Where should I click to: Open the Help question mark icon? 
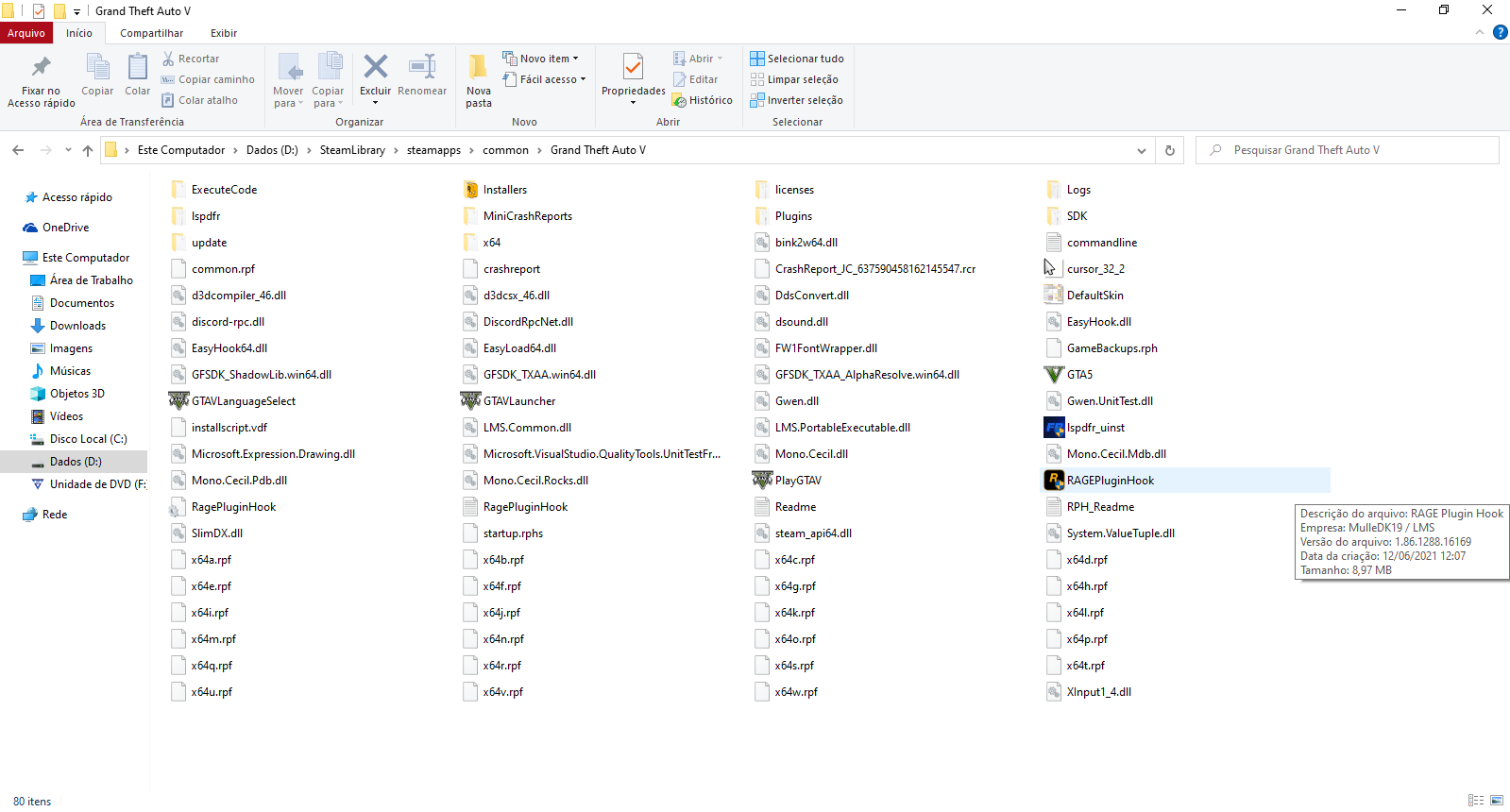(x=1500, y=33)
